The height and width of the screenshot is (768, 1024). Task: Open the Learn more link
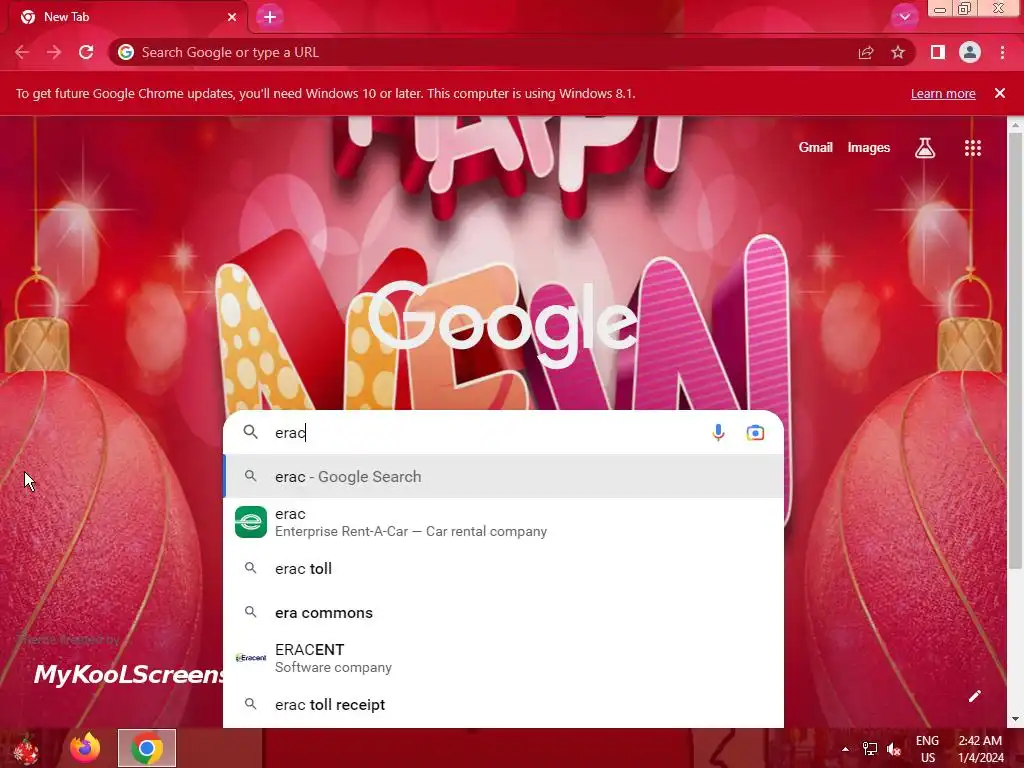tap(943, 93)
